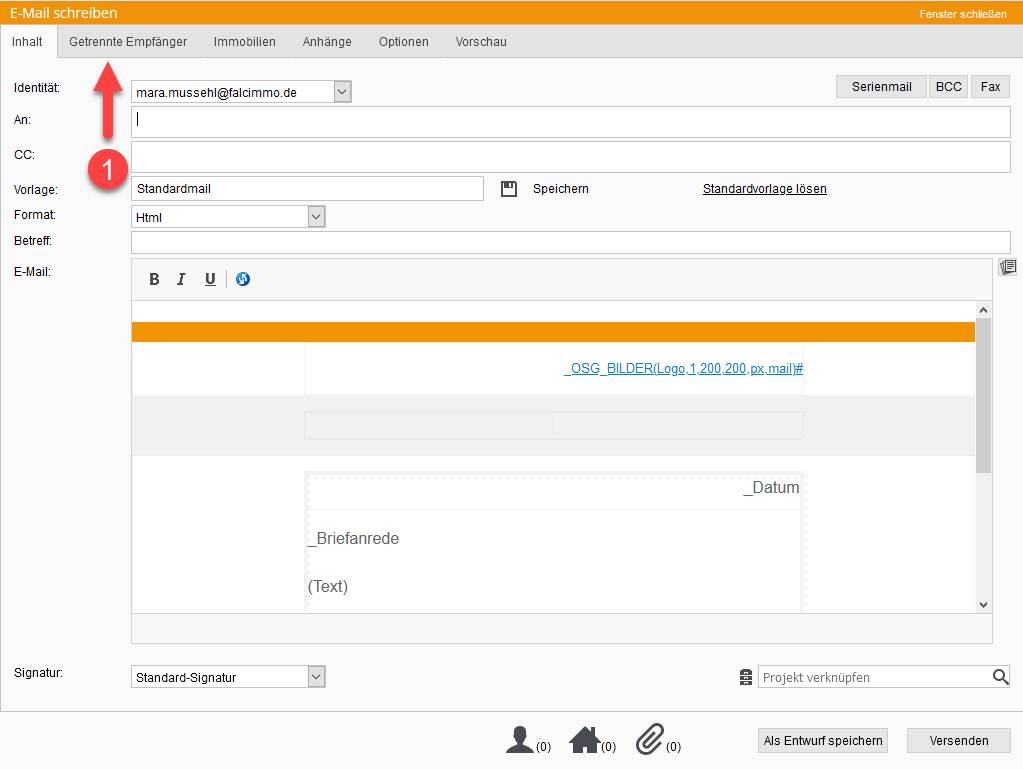Image resolution: width=1023 pixels, height=769 pixels.
Task: Open the Format dropdown
Action: coord(316,216)
